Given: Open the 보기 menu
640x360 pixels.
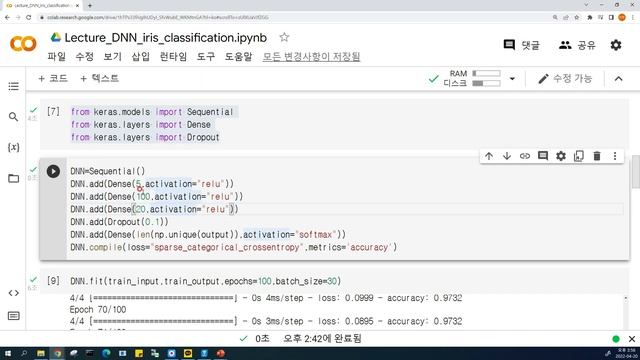Looking at the screenshot, I should (113, 56).
